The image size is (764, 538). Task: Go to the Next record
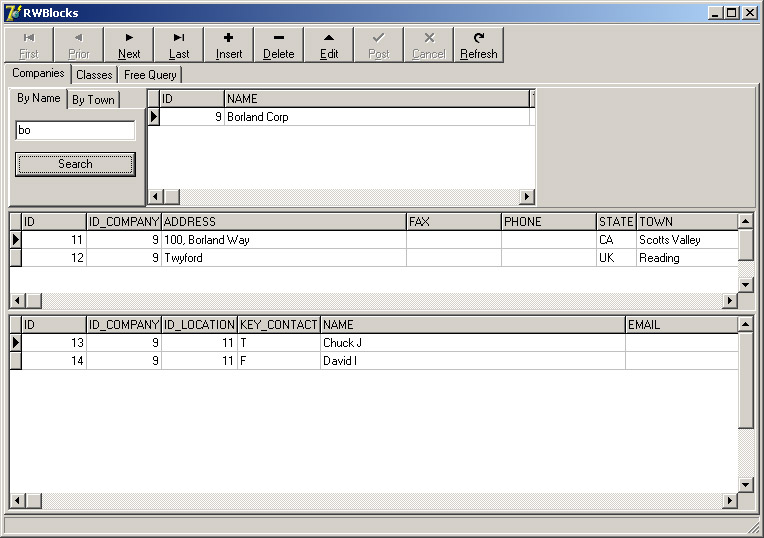[x=129, y=44]
